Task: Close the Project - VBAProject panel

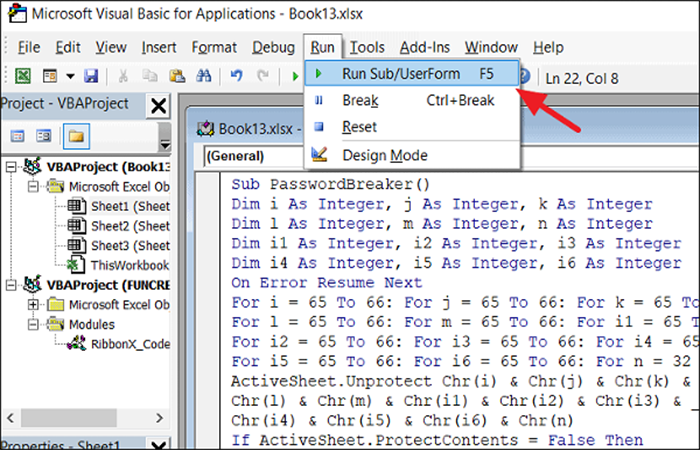Action: click(158, 106)
